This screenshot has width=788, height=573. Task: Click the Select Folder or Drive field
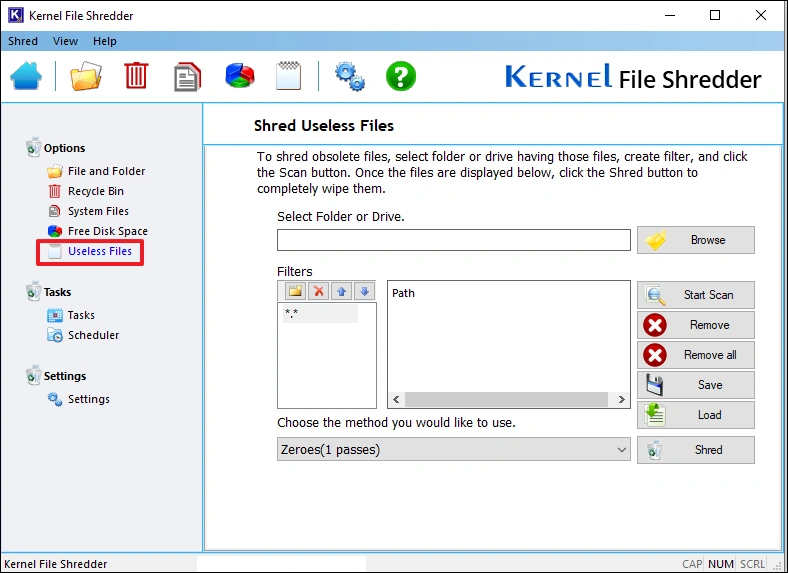tap(453, 240)
